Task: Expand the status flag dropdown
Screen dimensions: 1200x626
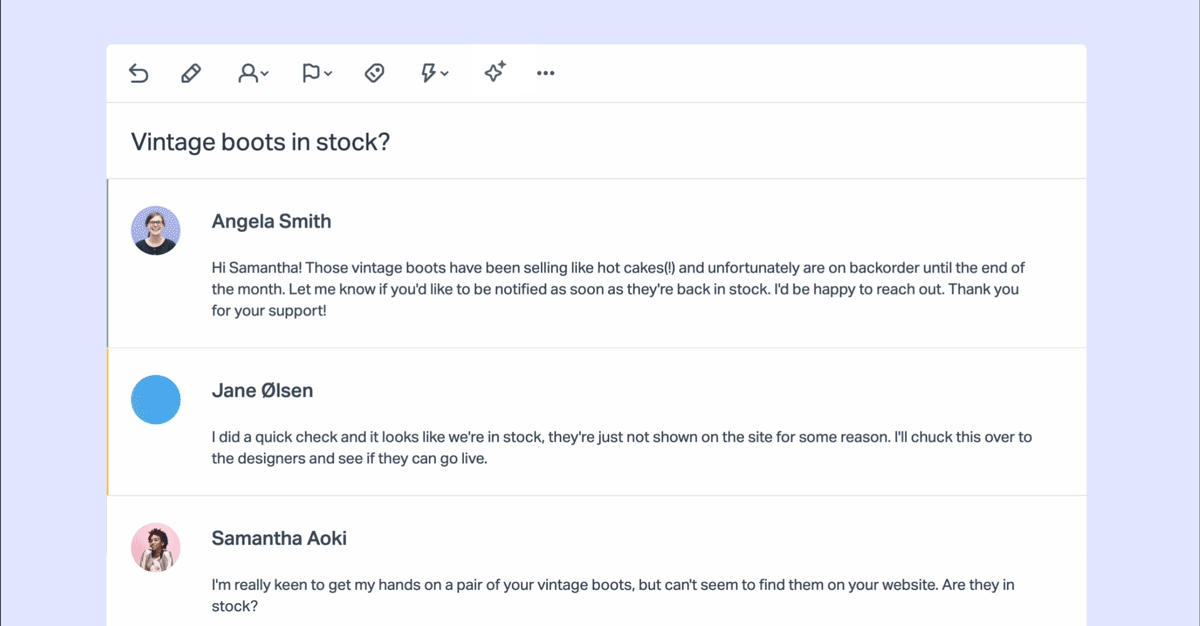Action: point(316,73)
